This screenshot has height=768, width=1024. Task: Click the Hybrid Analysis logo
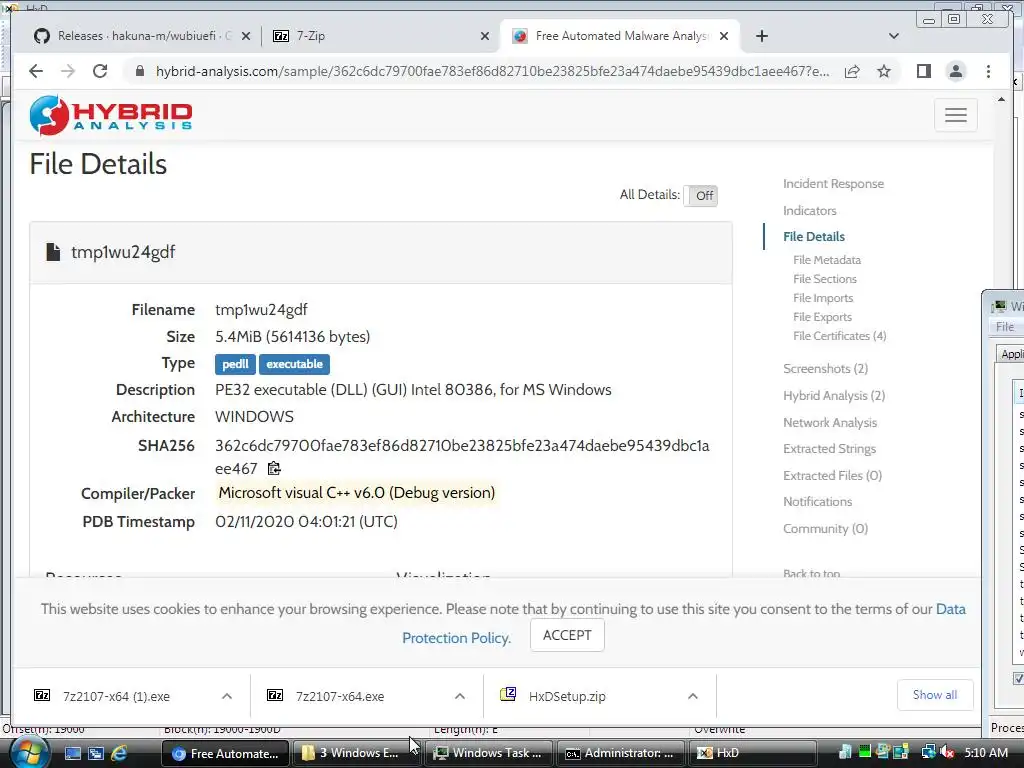(111, 116)
